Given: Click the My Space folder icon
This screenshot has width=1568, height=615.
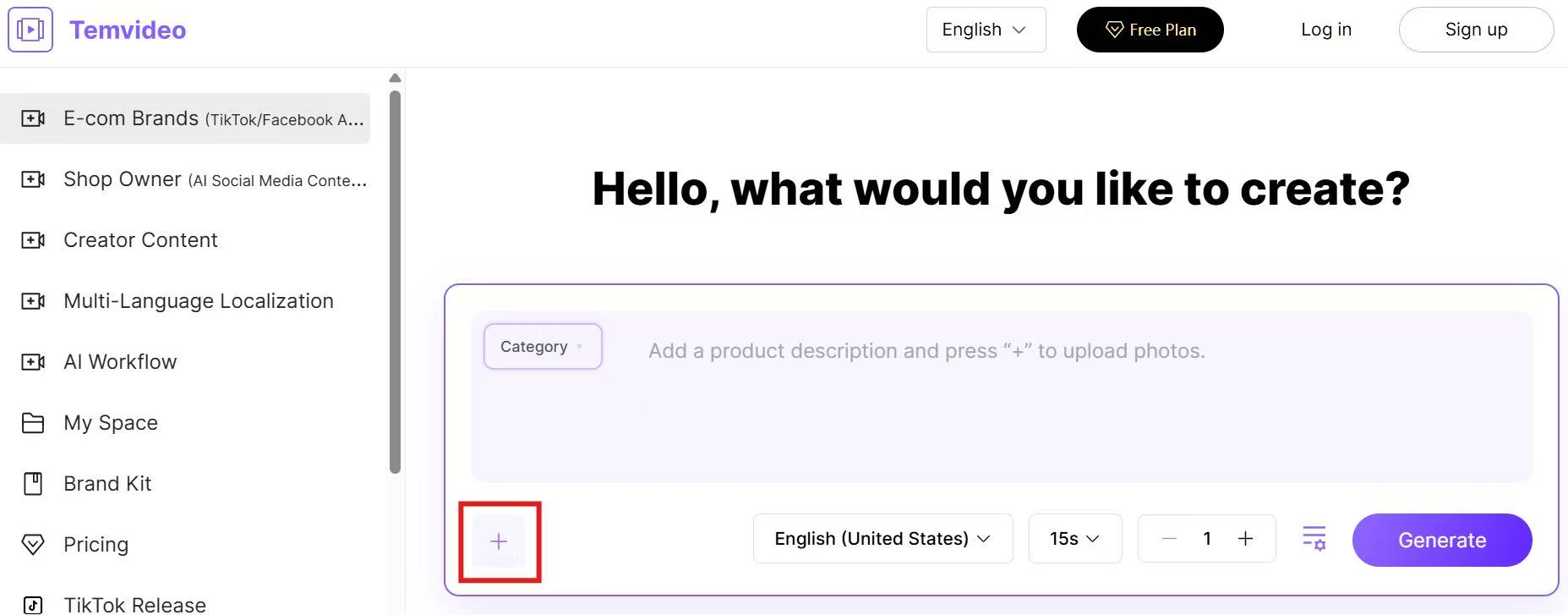Looking at the screenshot, I should coord(33,423).
